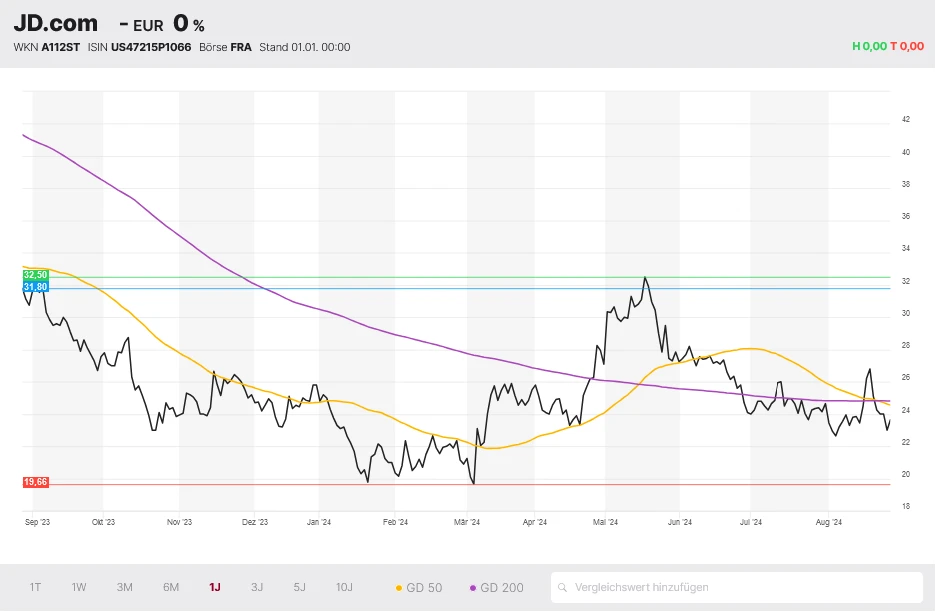Switch chart to 1T time range
The height and width of the screenshot is (615, 936).
pyautogui.click(x=35, y=588)
